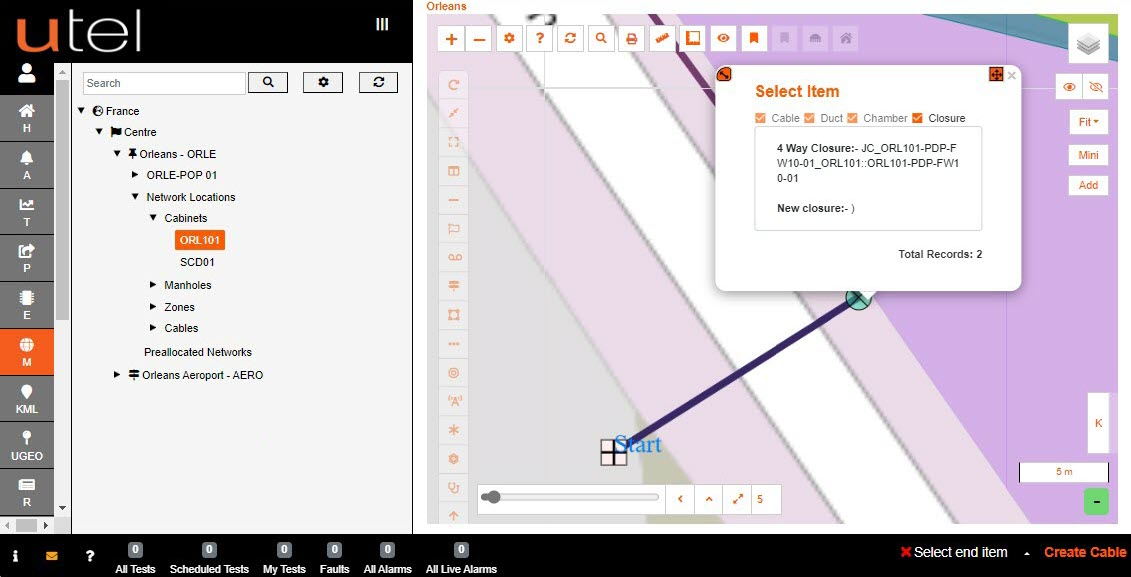Open the Home section in left sidebar
This screenshot has height=577, width=1131.
[x=27, y=118]
